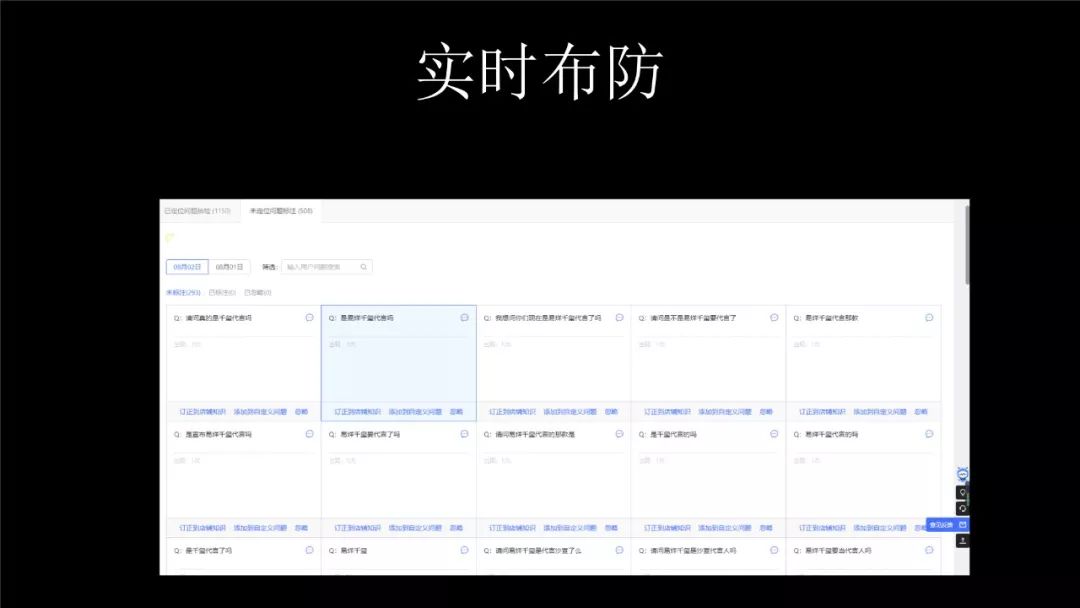Click 添加到自定义问题 under 是千玺代言的吗
This screenshot has width=1080, height=608.
point(725,528)
